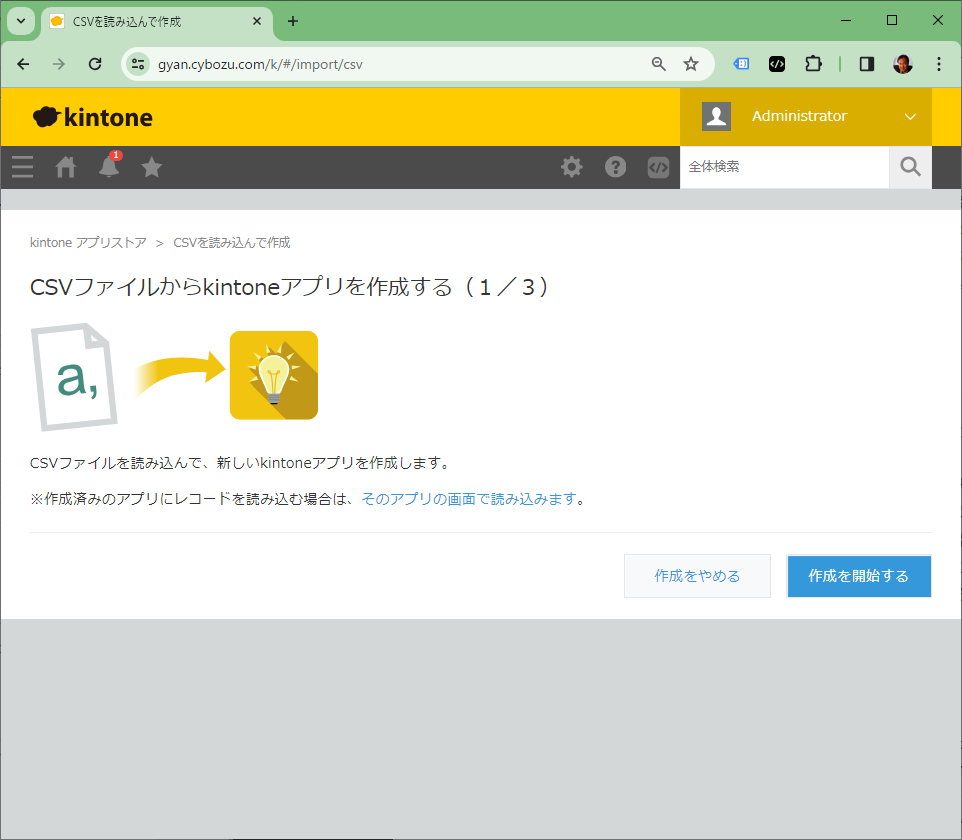Bookmark this page with star icon
Viewport: 962px width, 840px height.
691,64
